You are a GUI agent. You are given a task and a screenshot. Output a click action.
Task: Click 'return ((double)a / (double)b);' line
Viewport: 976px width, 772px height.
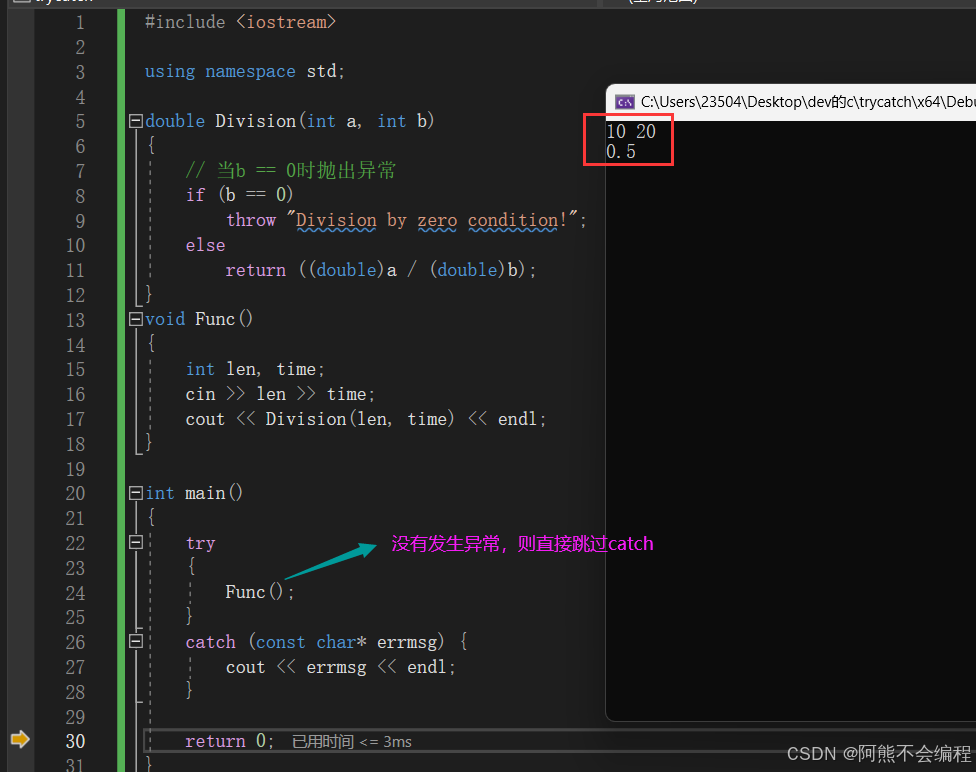pyautogui.click(x=380, y=270)
